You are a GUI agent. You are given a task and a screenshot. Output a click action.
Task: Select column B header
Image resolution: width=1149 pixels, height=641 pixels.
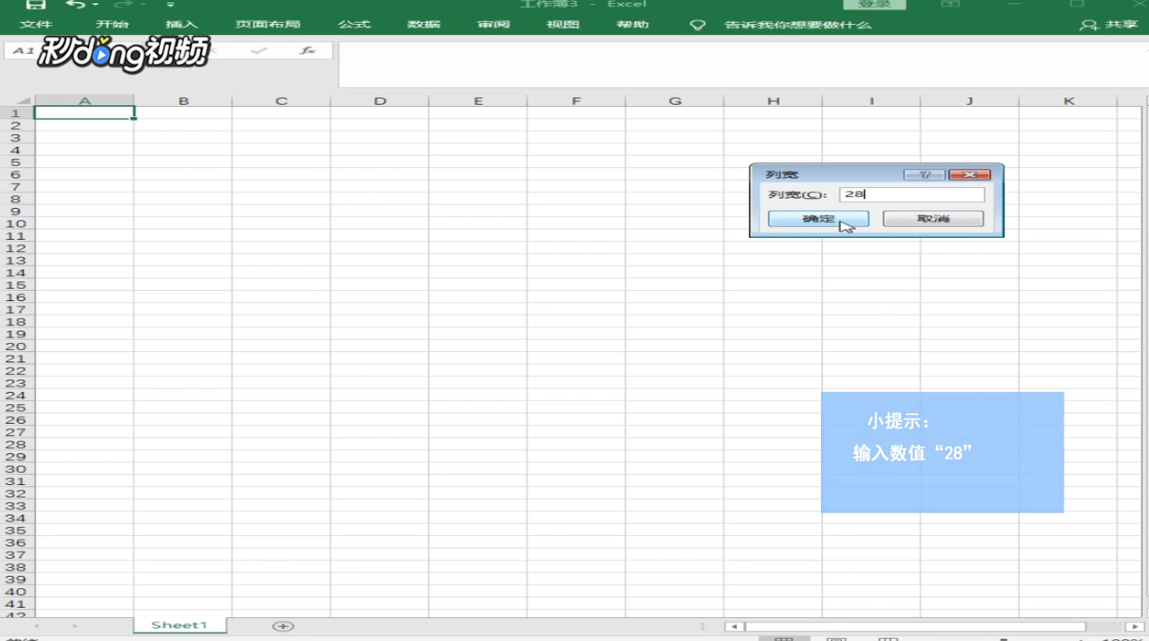[183, 100]
